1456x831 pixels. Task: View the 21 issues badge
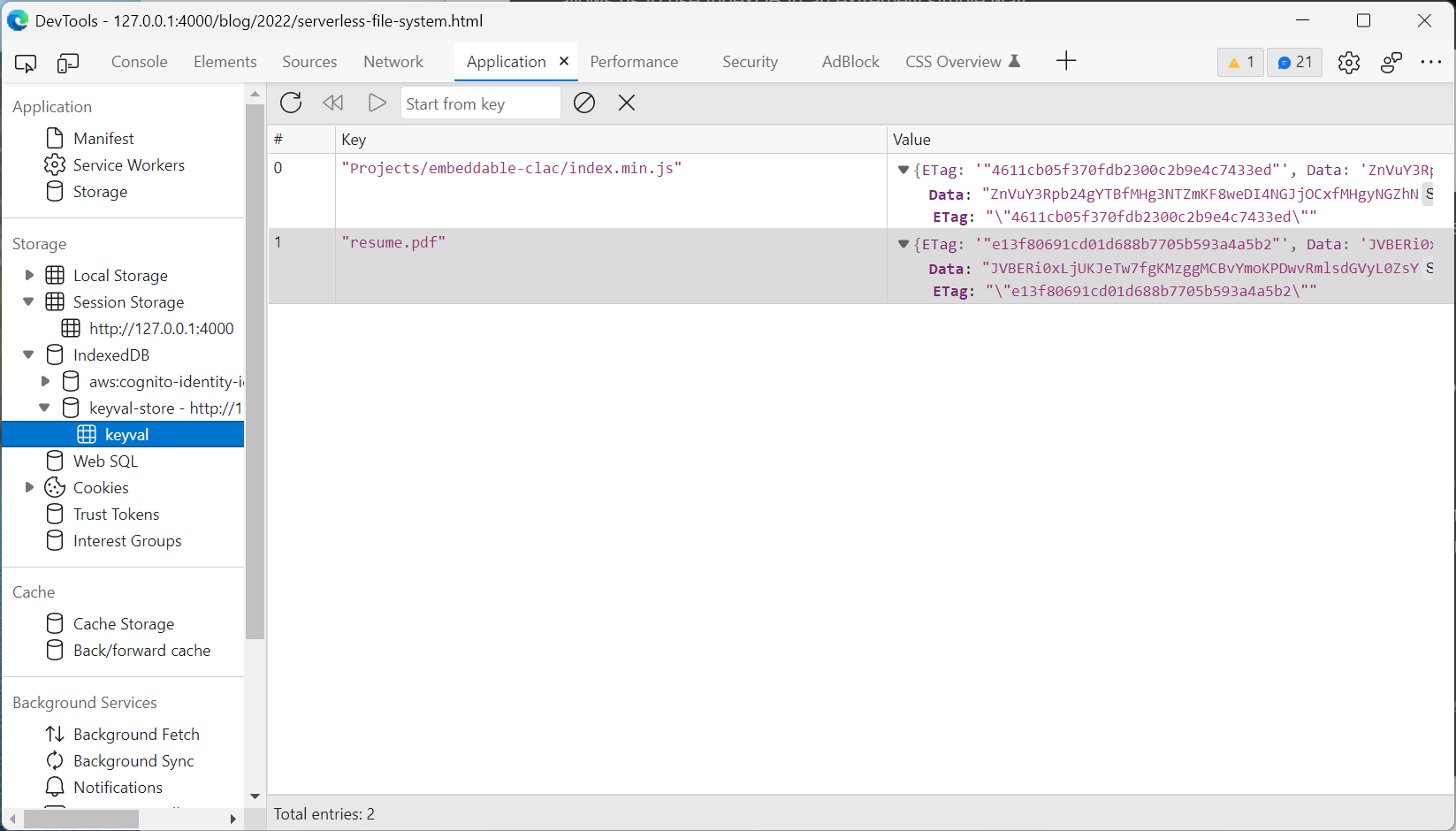[1294, 62]
